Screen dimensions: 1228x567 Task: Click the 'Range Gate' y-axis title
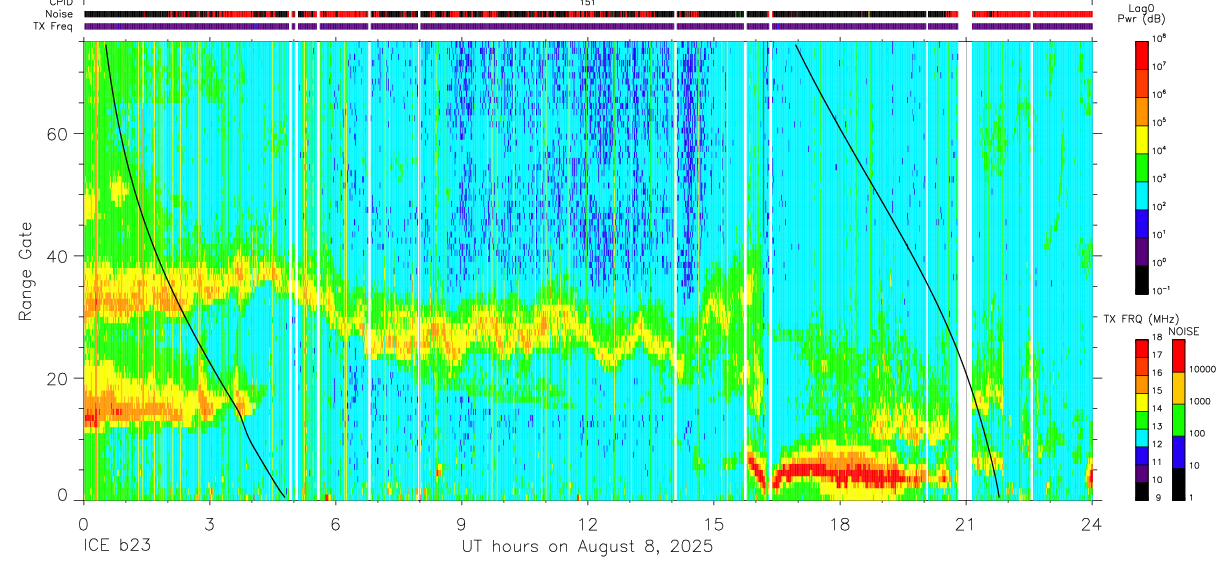24,272
